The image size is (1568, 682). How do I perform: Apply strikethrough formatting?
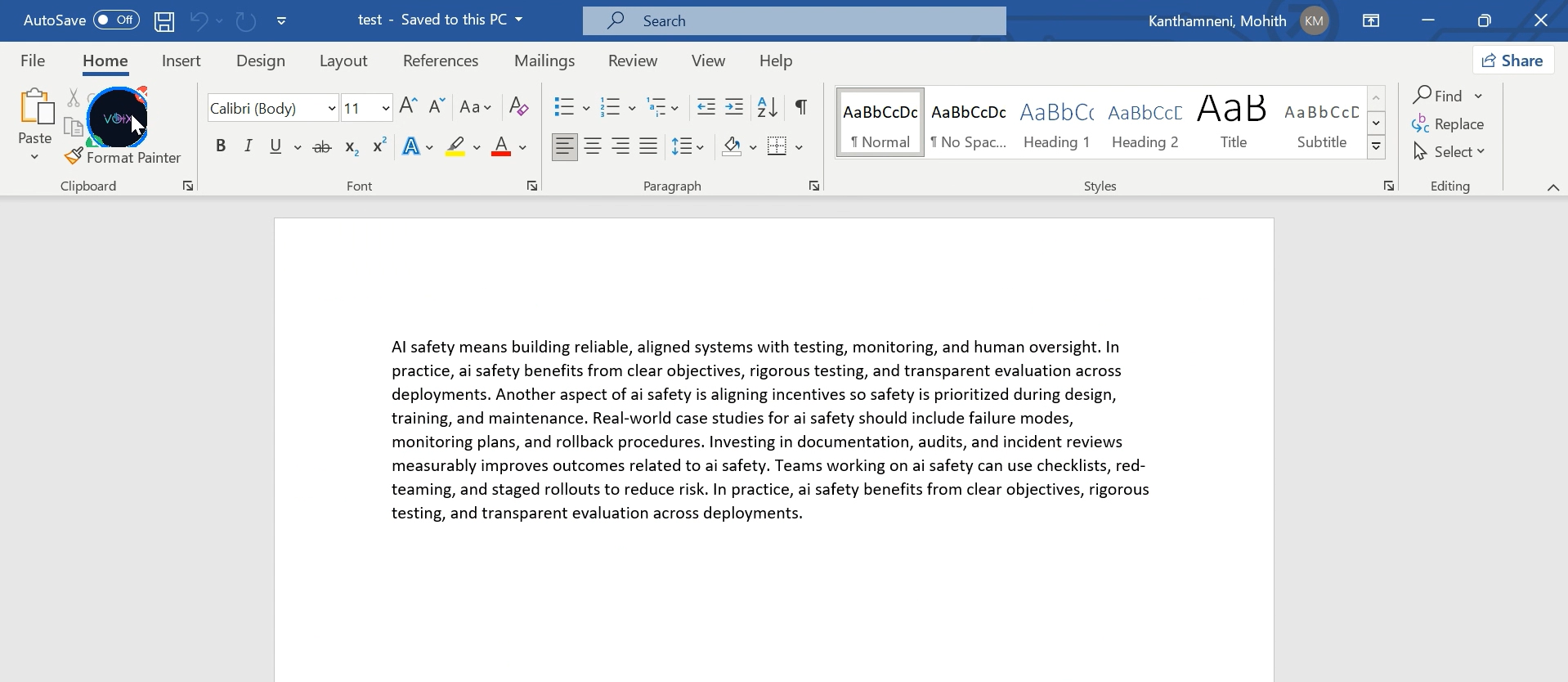(x=322, y=147)
